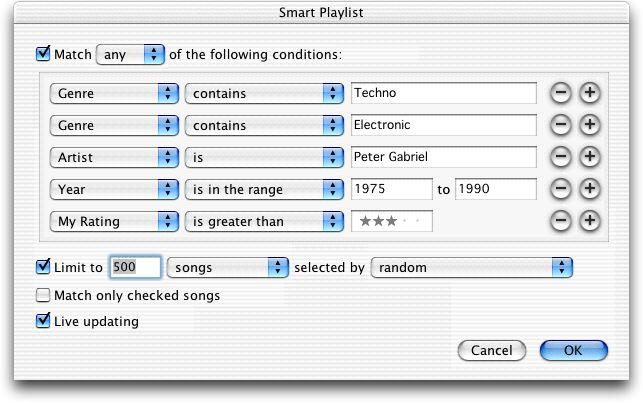This screenshot has height=403, width=643.
Task: Add a condition after the Year row
Action: [x=590, y=189]
